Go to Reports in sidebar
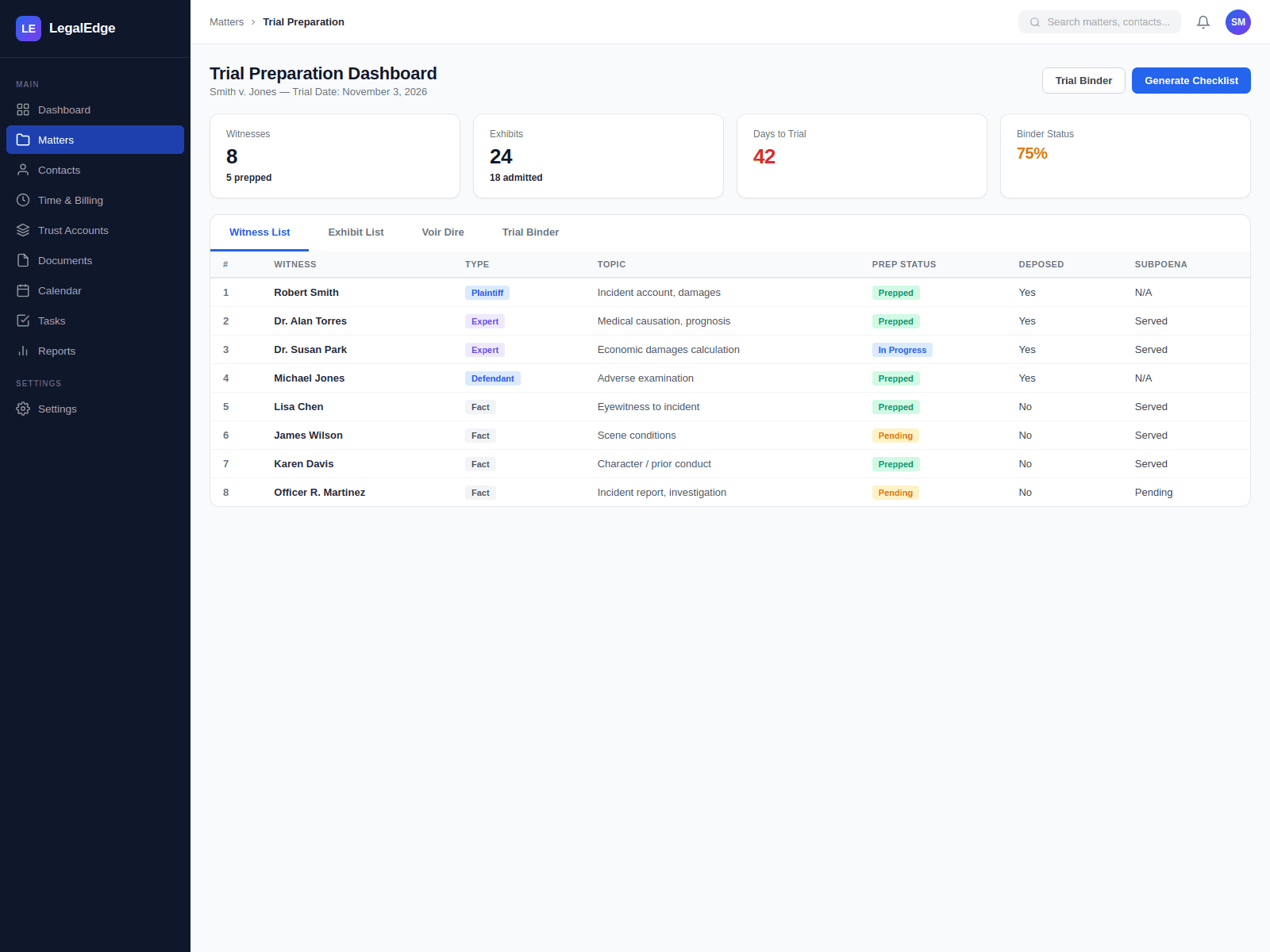This screenshot has width=1270, height=952. 95,351
